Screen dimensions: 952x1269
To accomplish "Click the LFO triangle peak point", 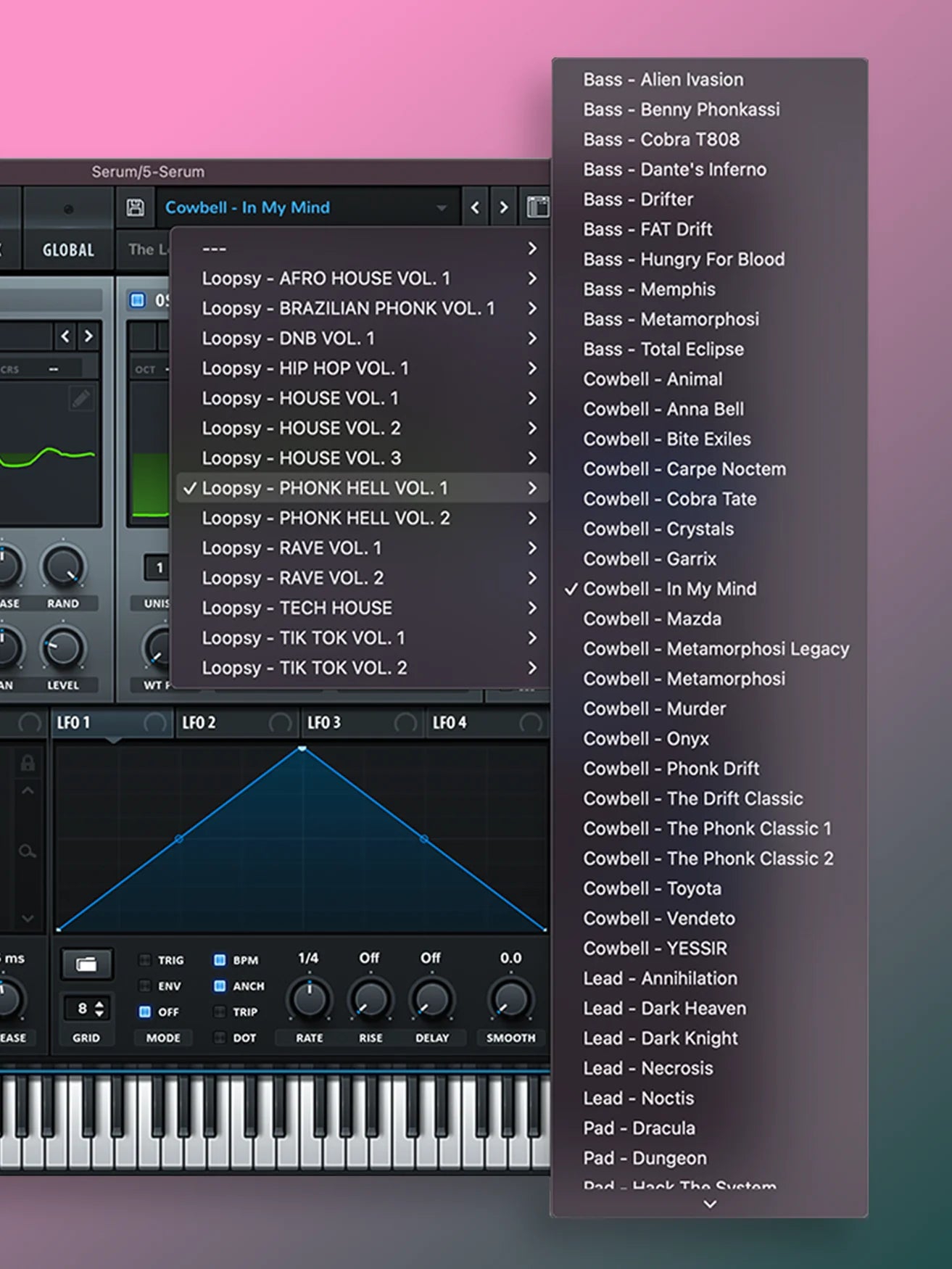I will coord(302,748).
